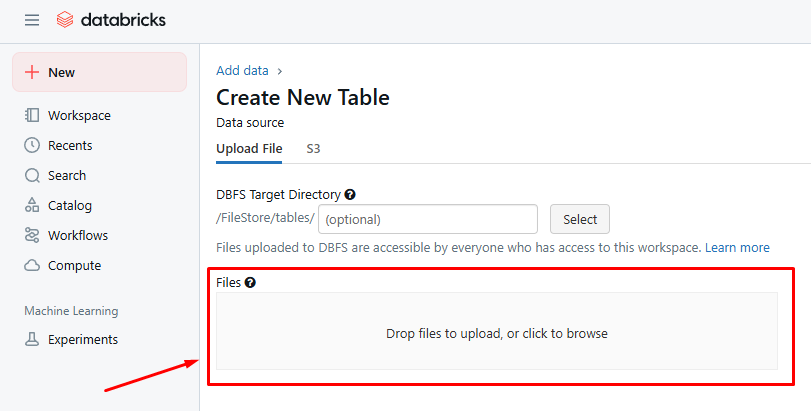
Task: Switch to the S3 tab
Action: (313, 149)
